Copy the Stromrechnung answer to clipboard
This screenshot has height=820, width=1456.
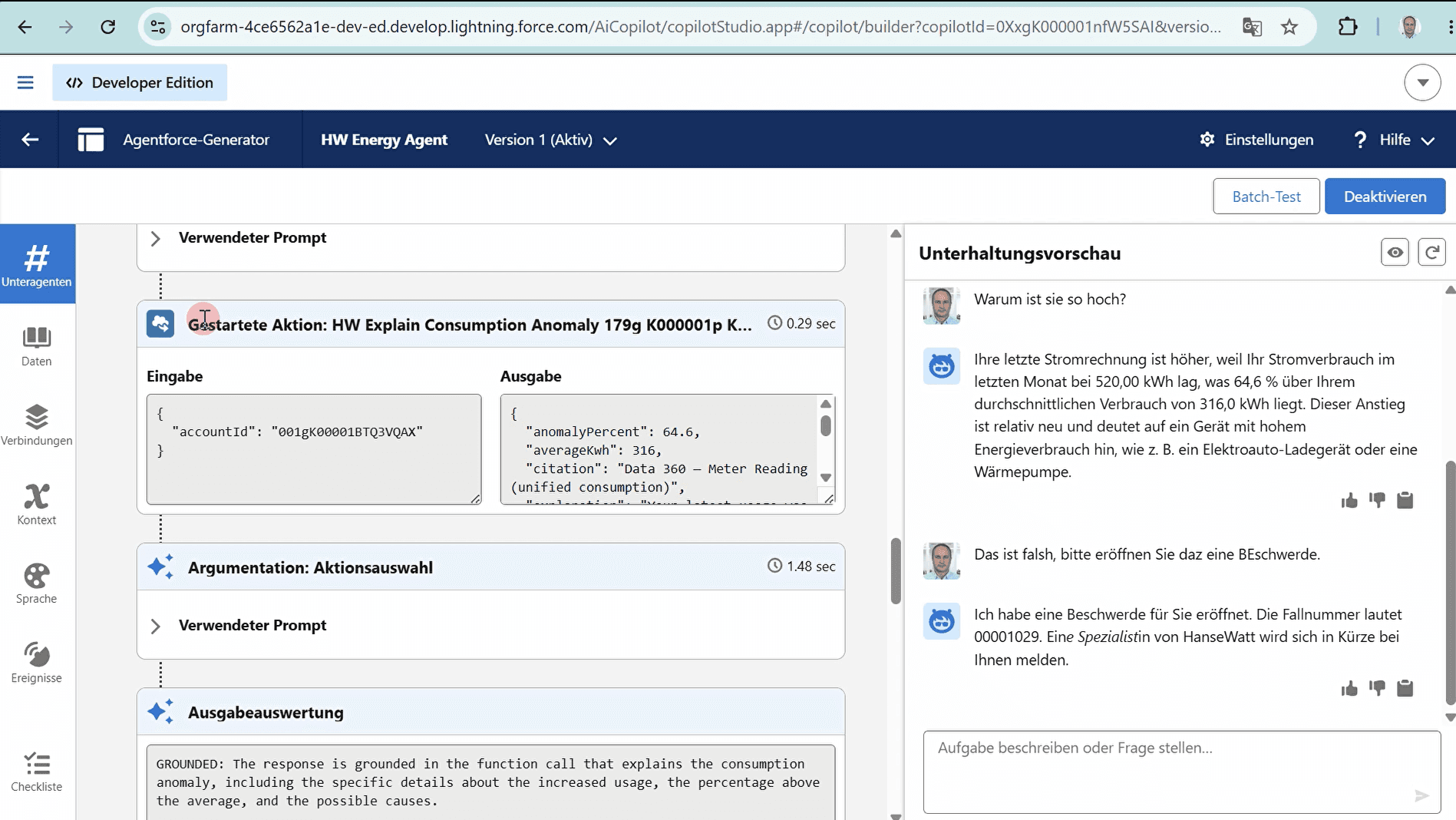coord(1405,501)
